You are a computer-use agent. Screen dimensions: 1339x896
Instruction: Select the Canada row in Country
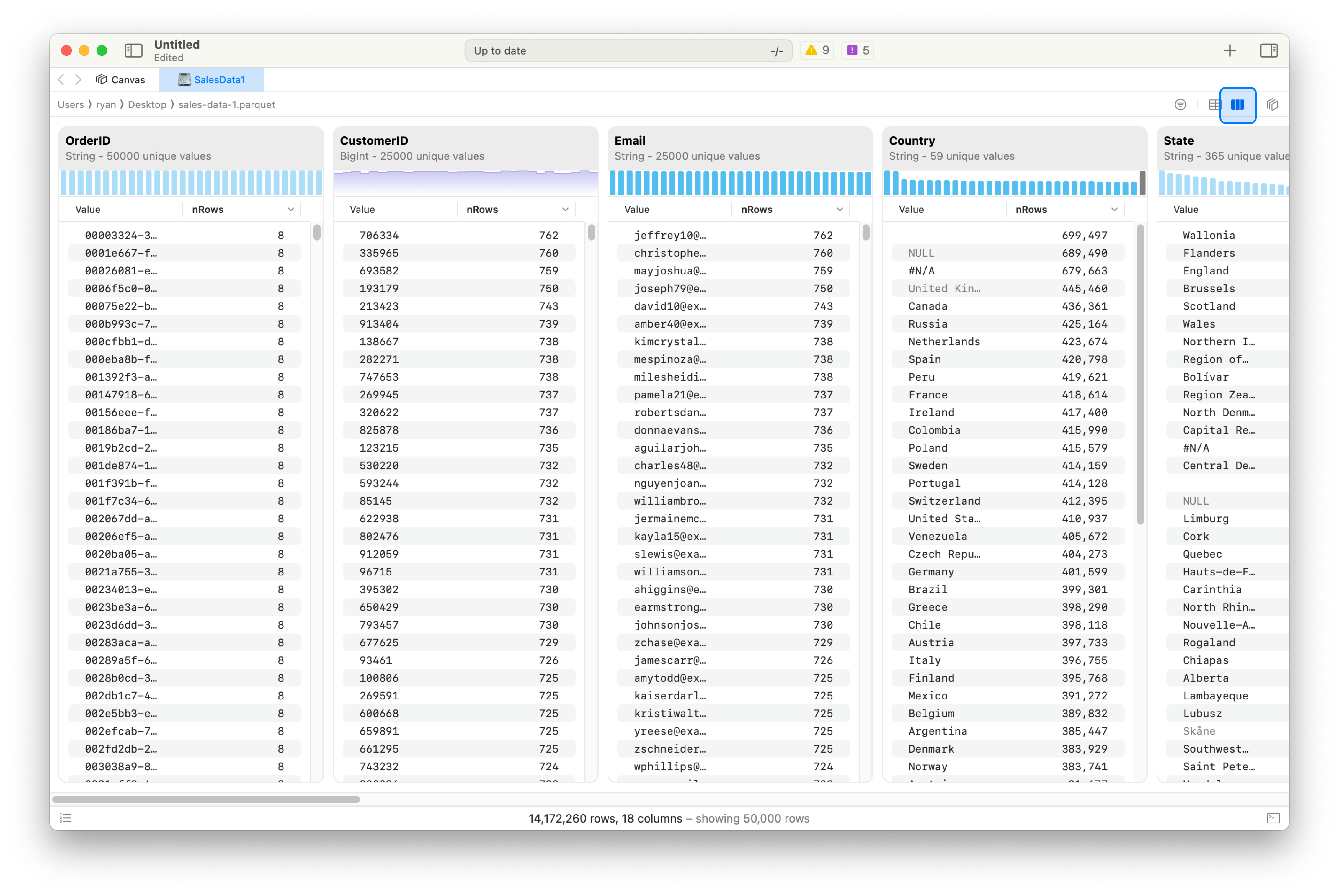[1007, 306]
